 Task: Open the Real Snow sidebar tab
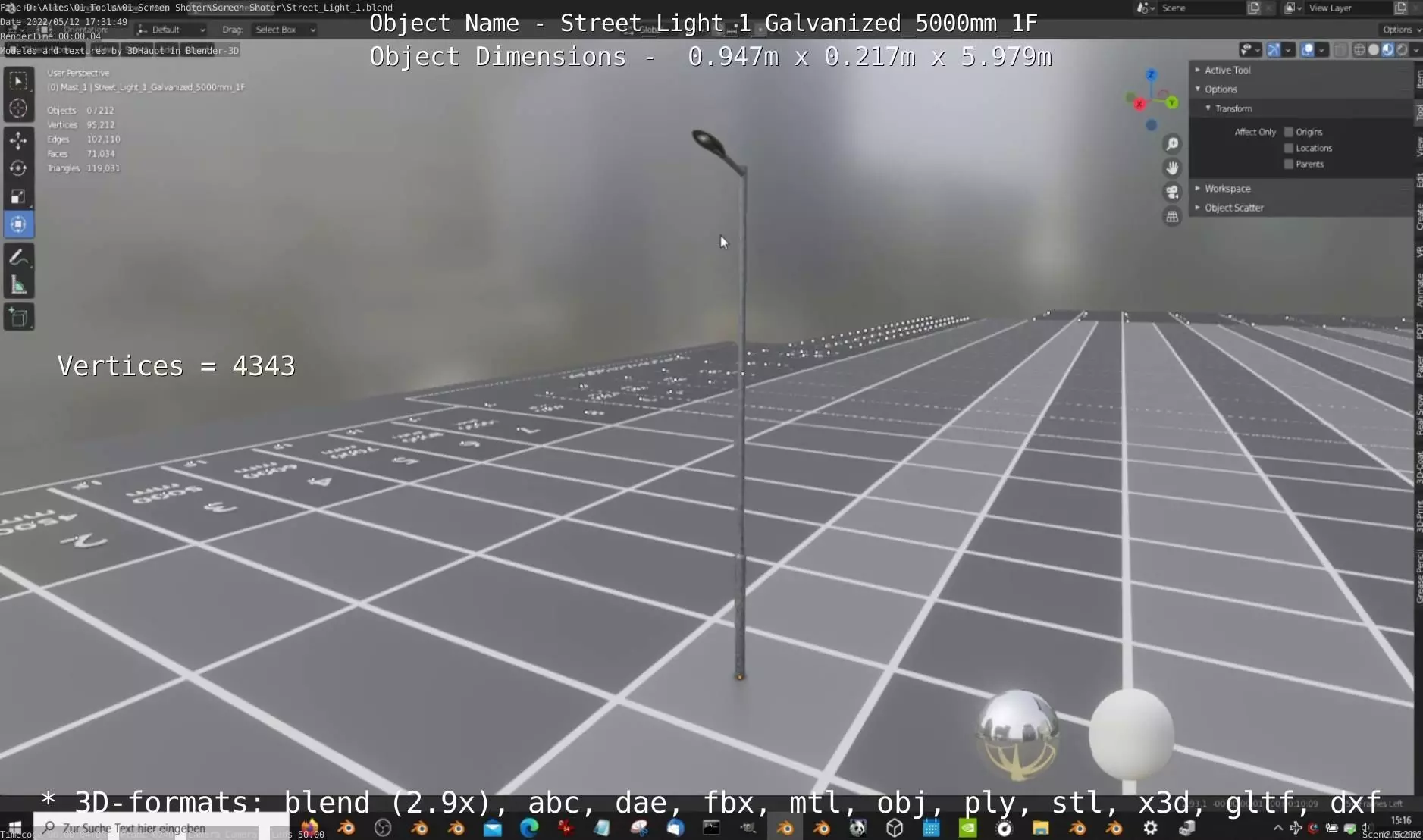pyautogui.click(x=1418, y=415)
